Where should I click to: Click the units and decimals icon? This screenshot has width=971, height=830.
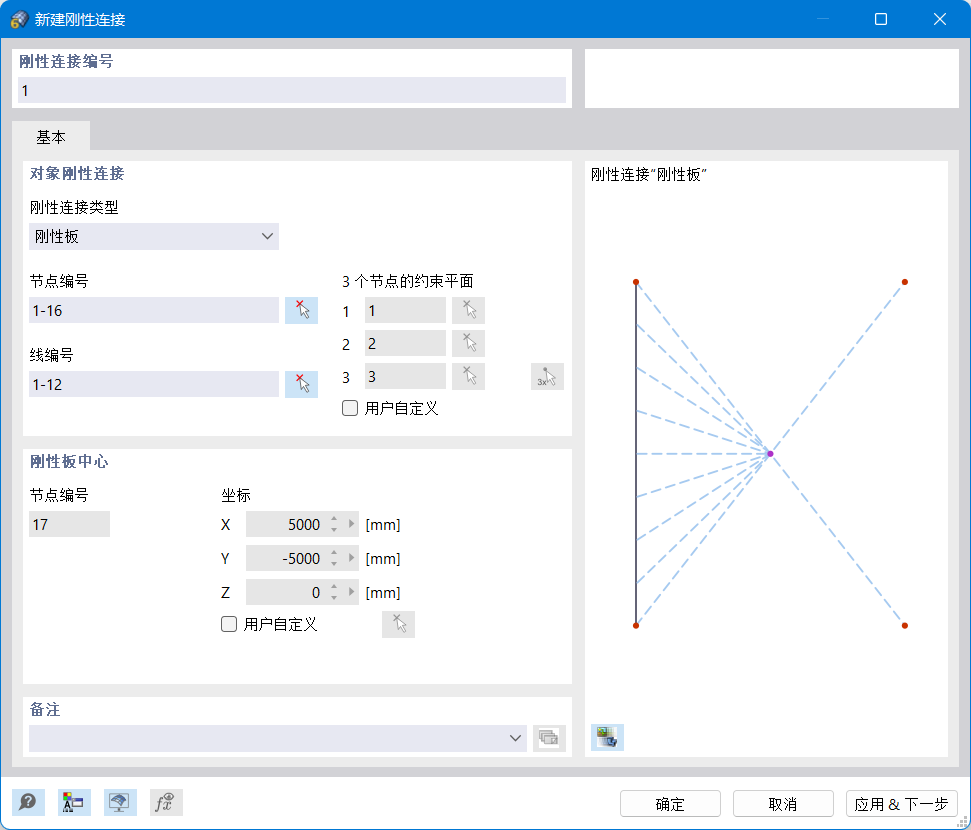[74, 803]
